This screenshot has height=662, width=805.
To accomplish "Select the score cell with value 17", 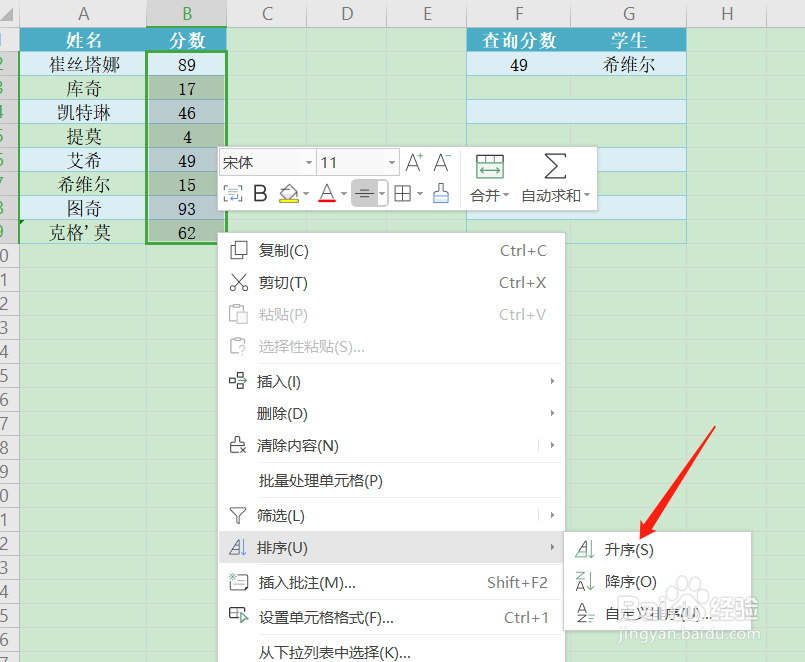I will (187, 89).
